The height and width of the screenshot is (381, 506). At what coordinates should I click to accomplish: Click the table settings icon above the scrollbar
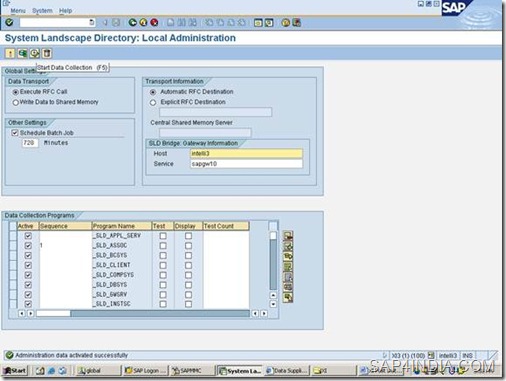pyautogui.click(x=273, y=226)
